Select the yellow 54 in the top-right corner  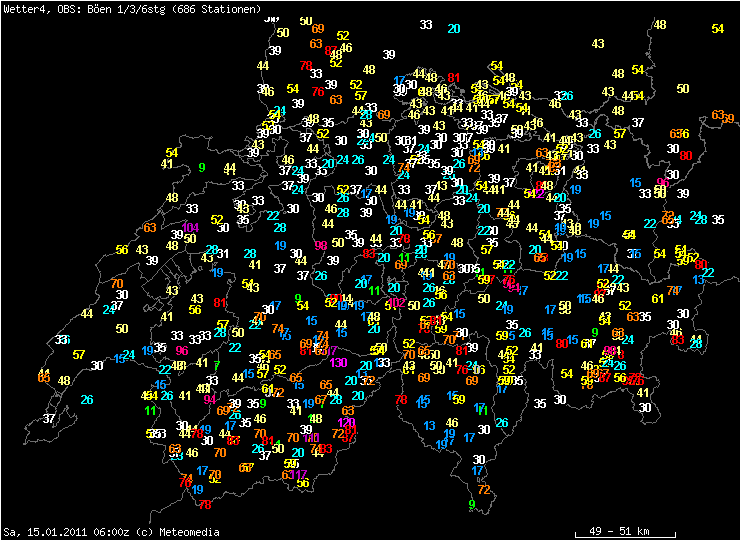point(718,29)
